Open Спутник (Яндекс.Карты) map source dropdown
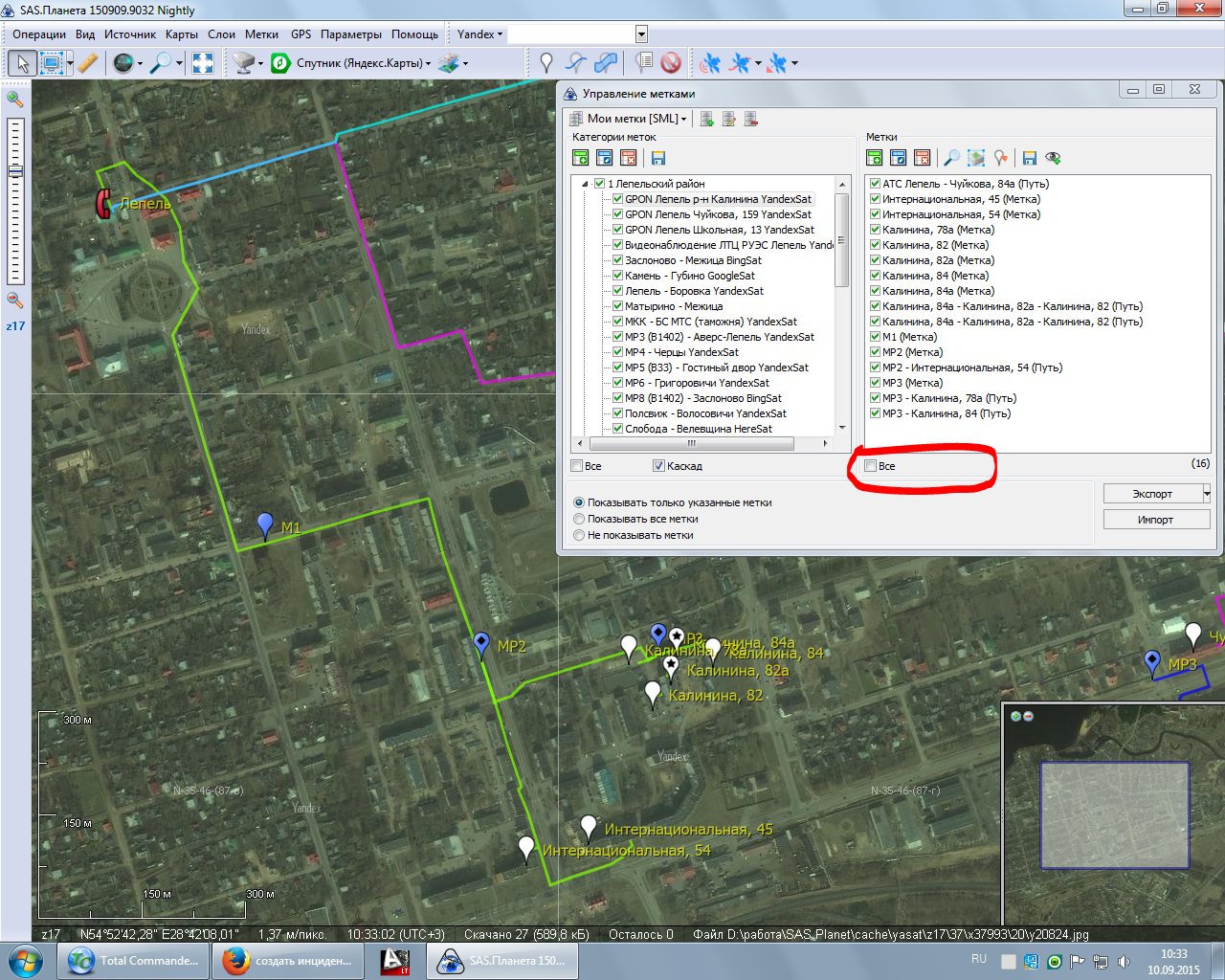1225x980 pixels. (x=364, y=63)
